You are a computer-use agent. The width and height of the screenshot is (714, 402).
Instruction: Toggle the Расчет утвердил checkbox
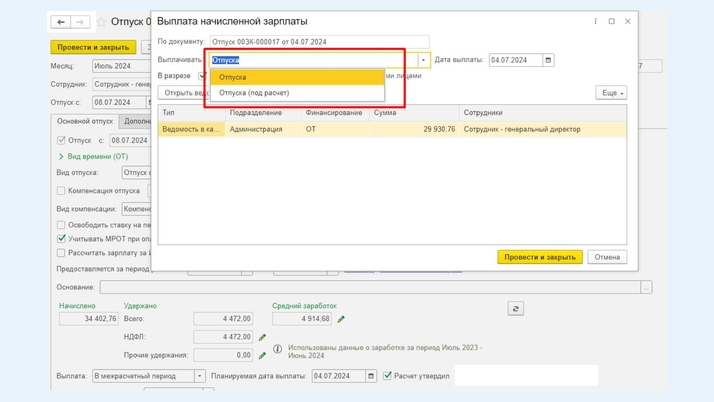[388, 376]
